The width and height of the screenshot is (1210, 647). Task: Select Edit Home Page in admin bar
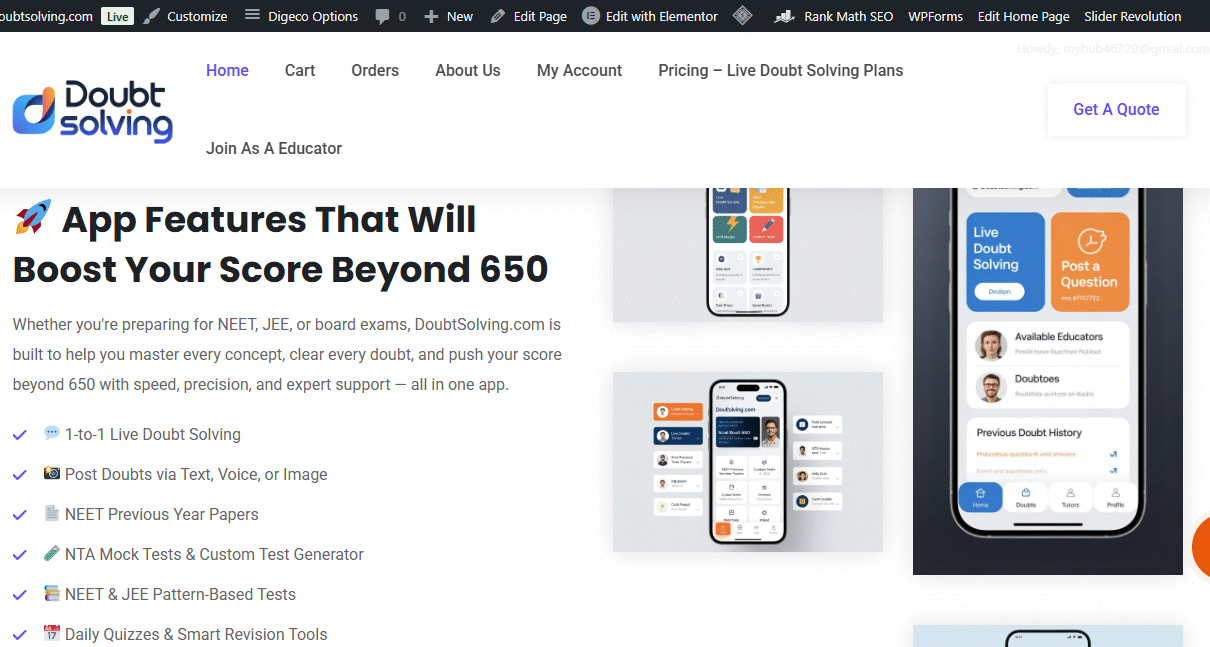(1024, 16)
